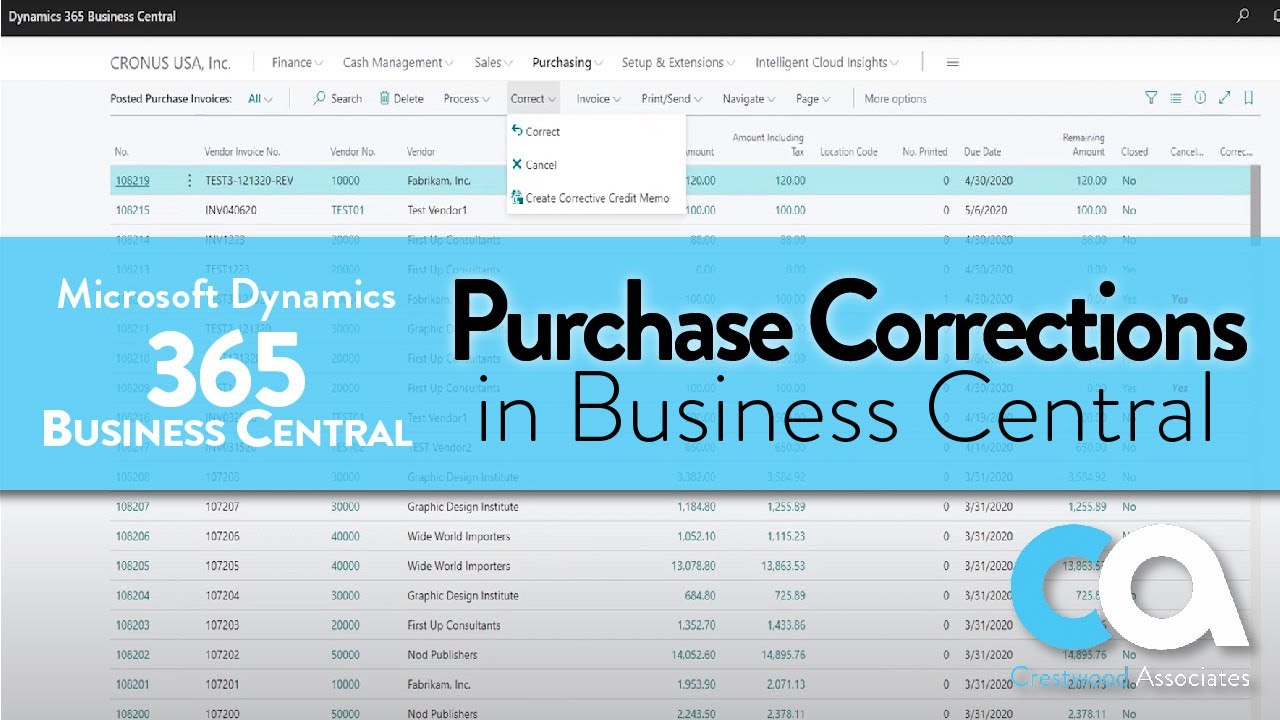
Task: Sort by the Closed column header
Action: [x=1134, y=152]
